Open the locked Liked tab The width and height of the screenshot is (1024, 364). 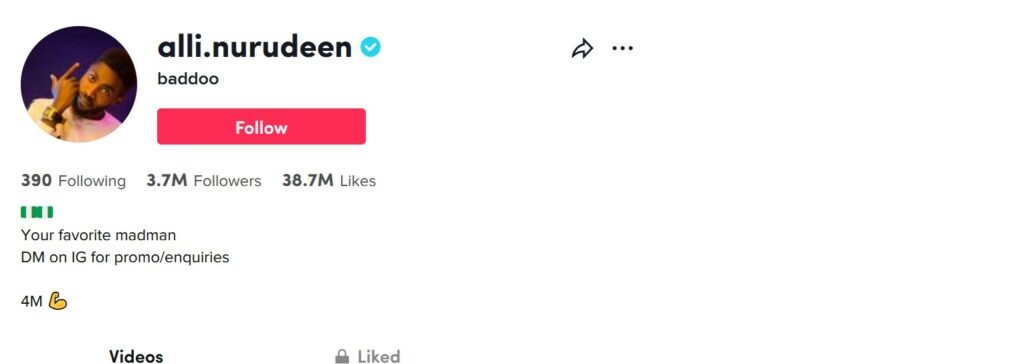coord(368,356)
